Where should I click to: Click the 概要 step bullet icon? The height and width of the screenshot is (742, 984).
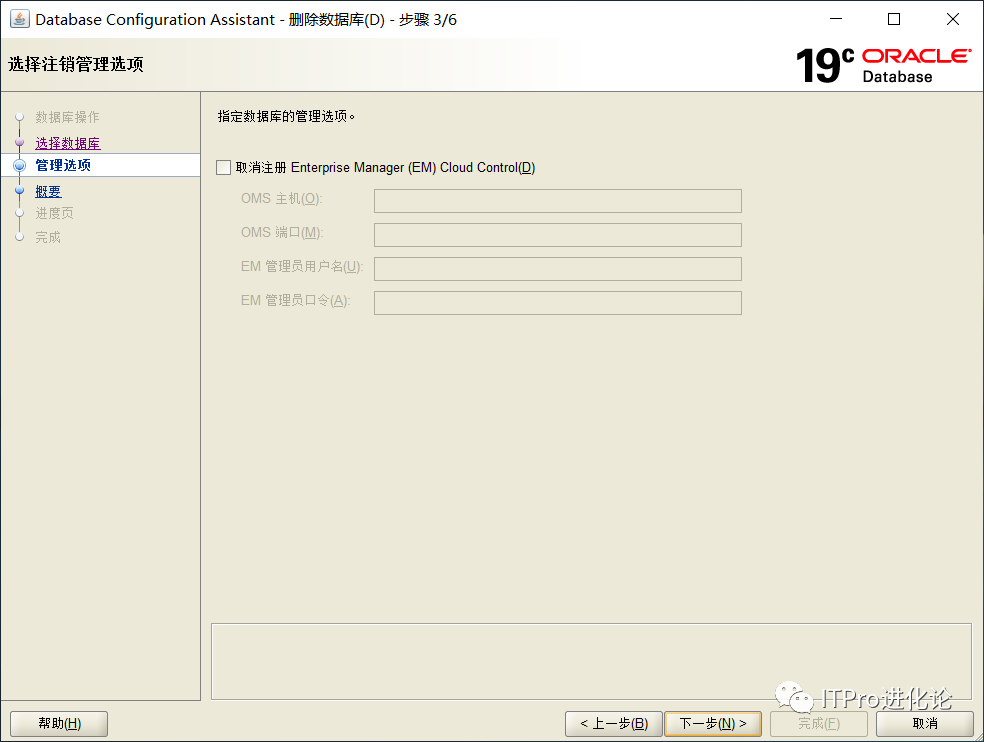tap(19, 190)
